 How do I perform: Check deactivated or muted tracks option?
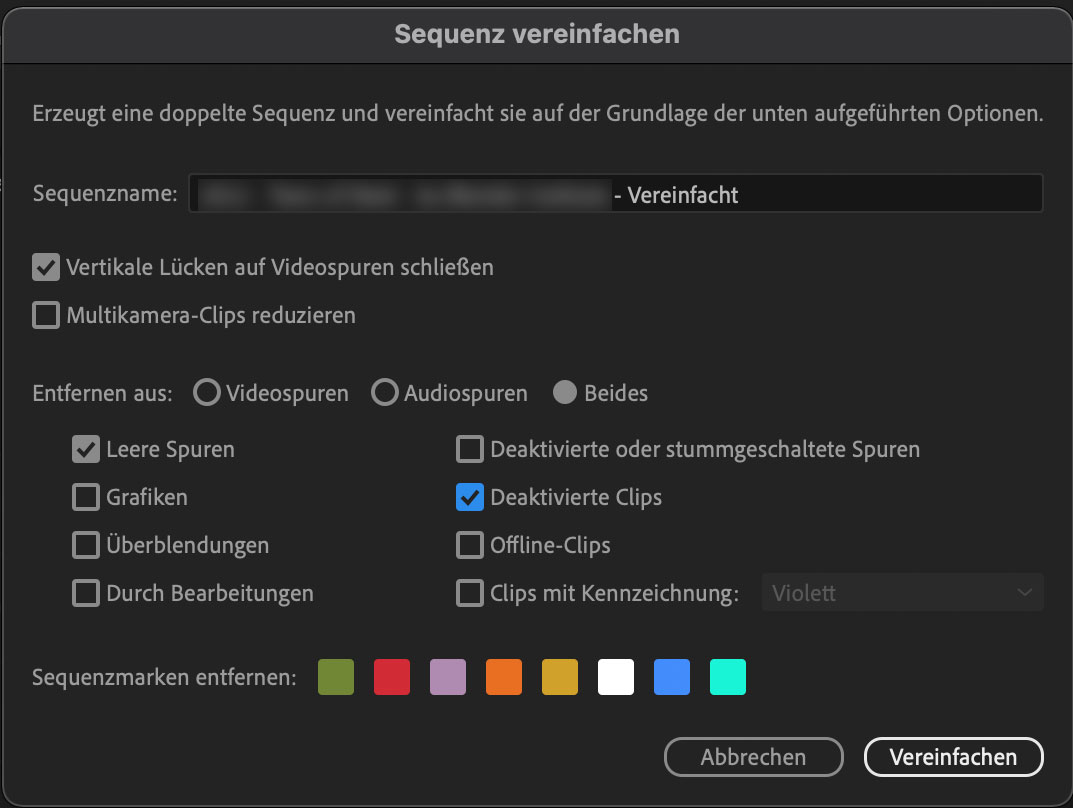[469, 449]
